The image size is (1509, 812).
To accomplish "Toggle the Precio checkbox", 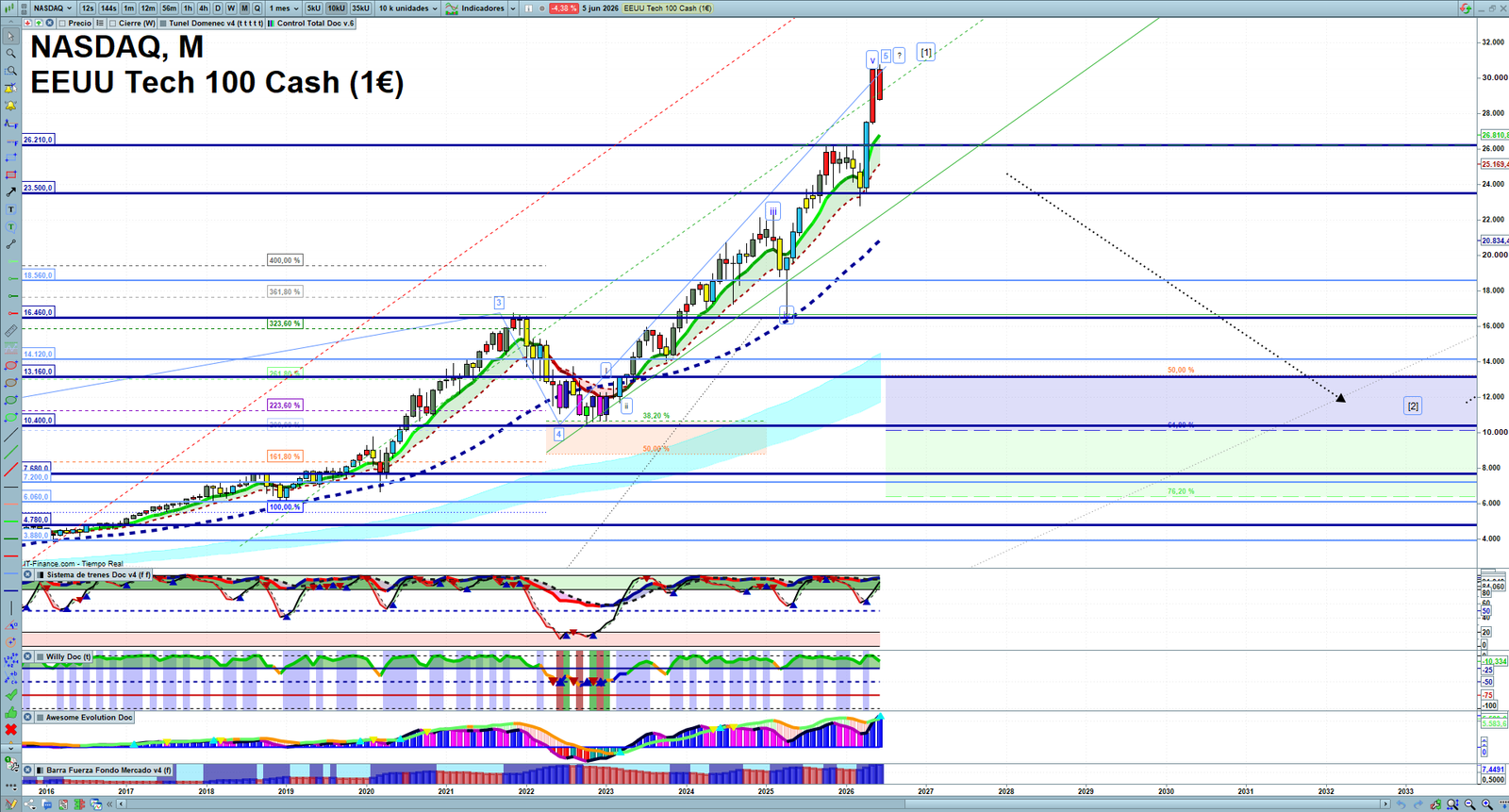I will [x=62, y=23].
